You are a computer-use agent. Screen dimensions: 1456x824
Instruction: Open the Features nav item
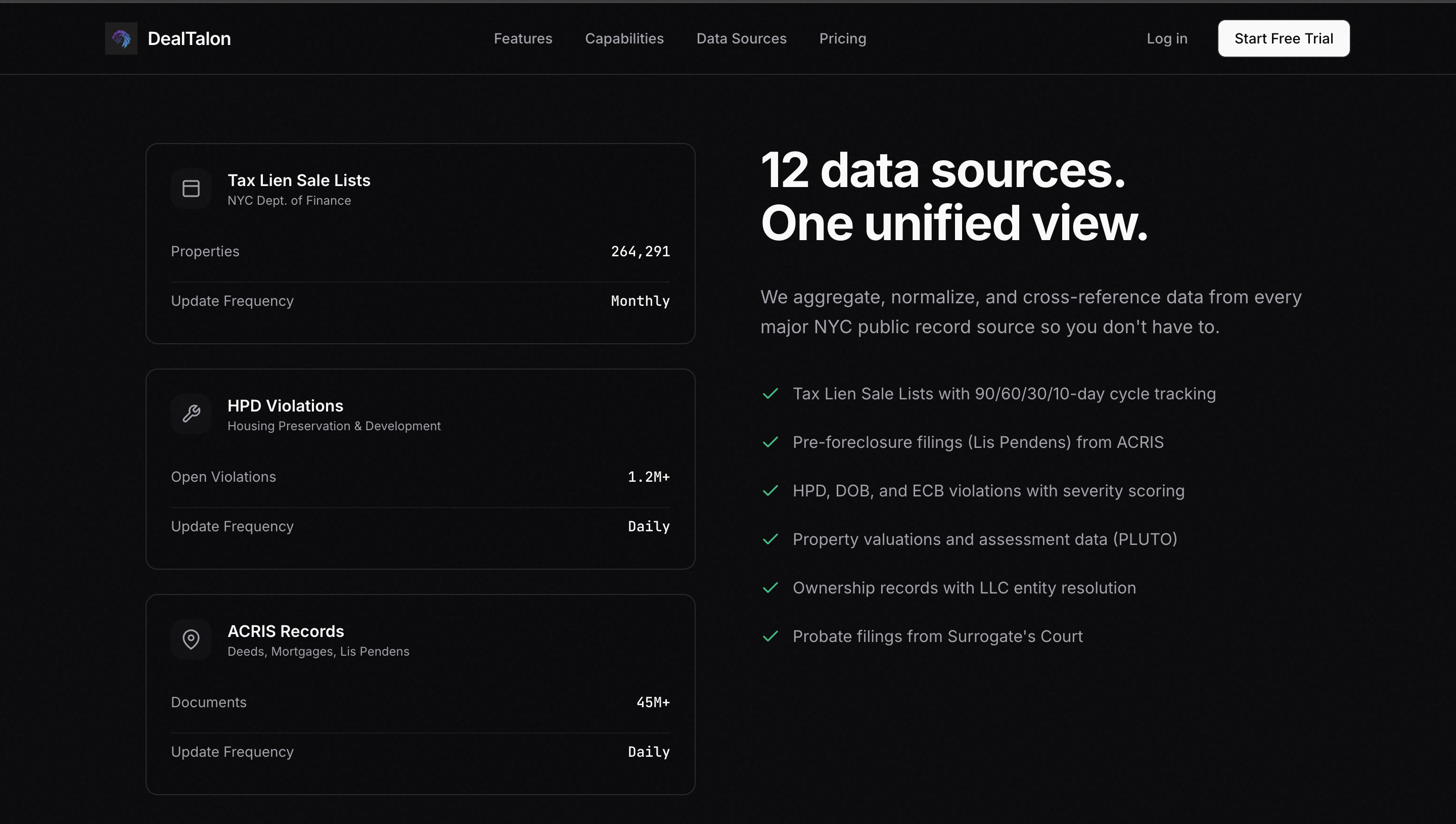pyautogui.click(x=522, y=38)
